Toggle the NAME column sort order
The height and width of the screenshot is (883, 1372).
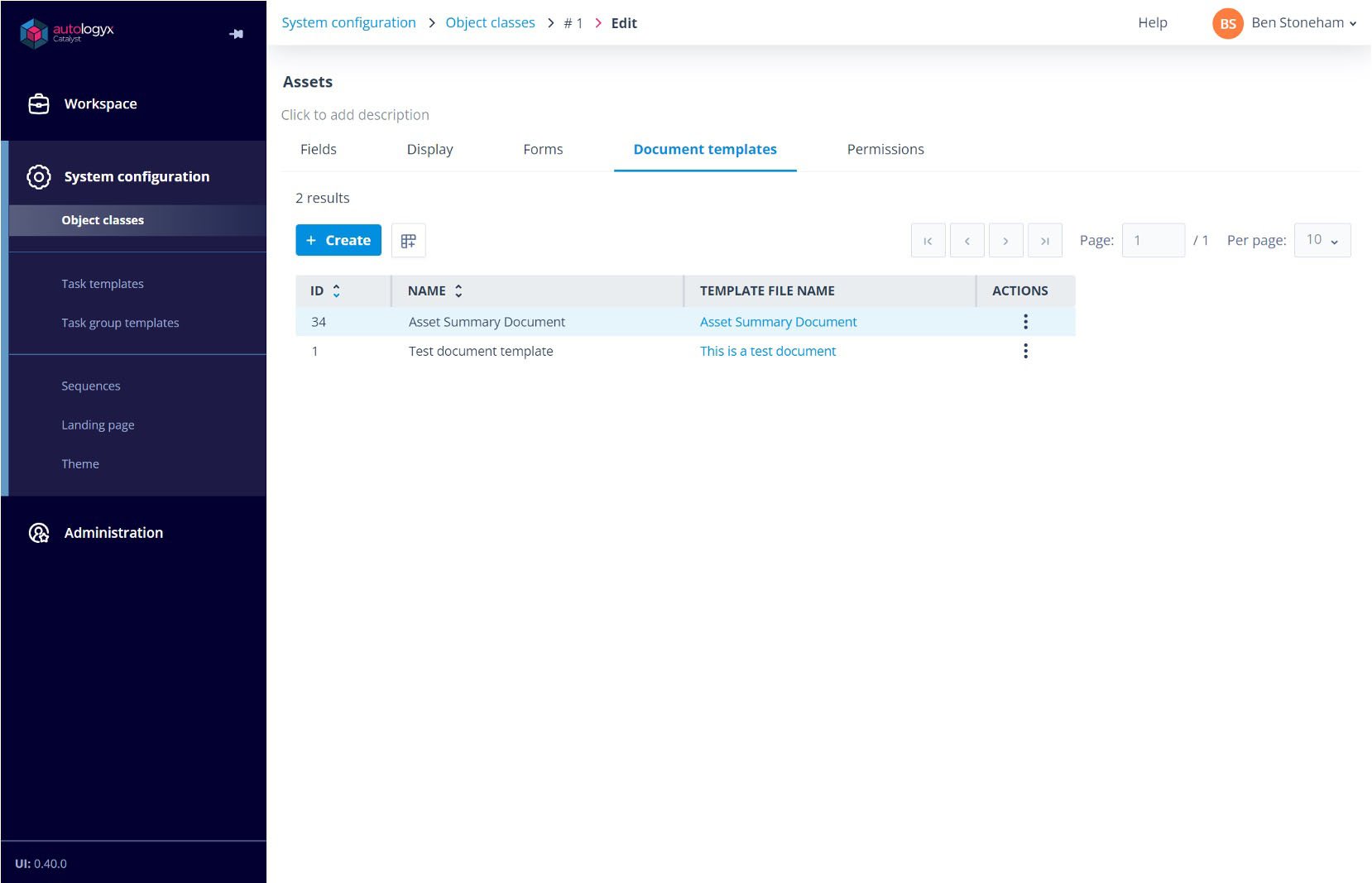458,290
